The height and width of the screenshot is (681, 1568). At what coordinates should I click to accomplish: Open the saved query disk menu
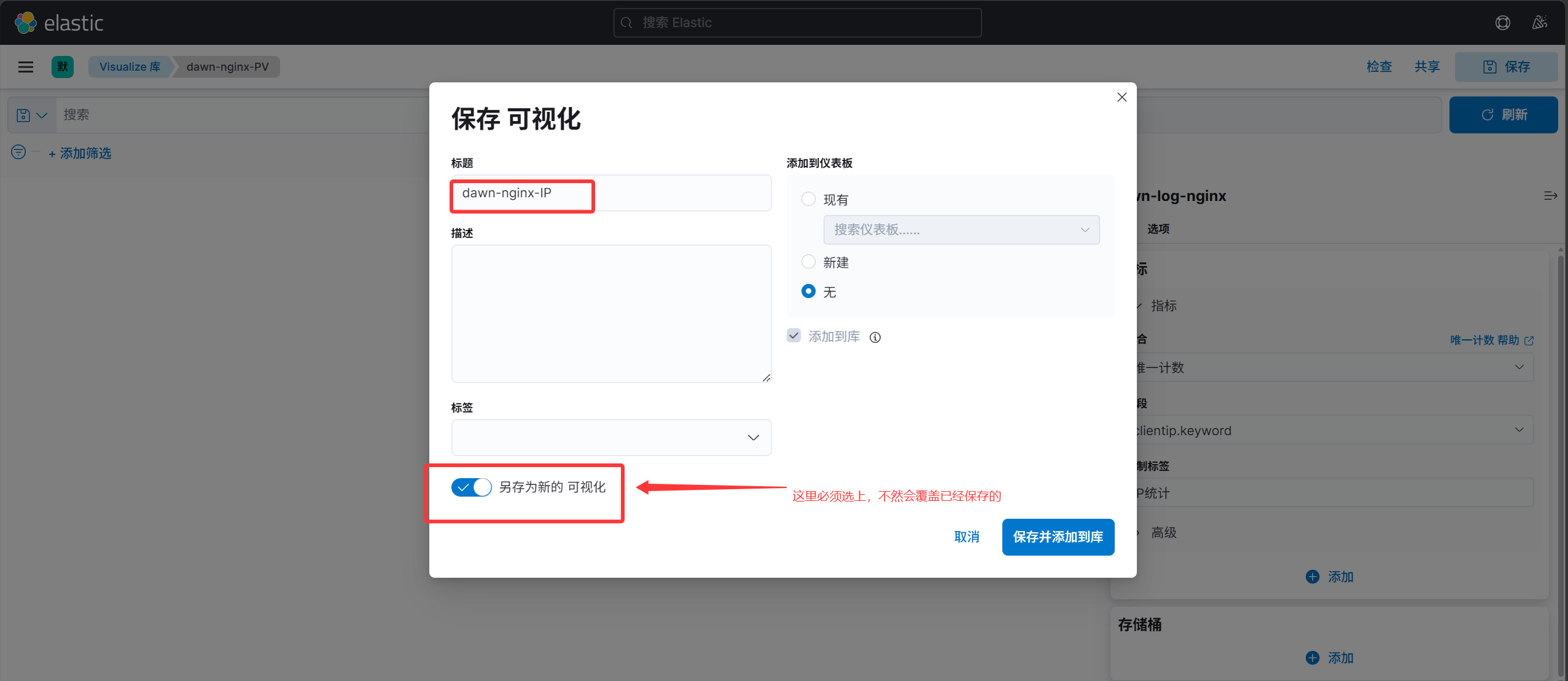pos(32,115)
